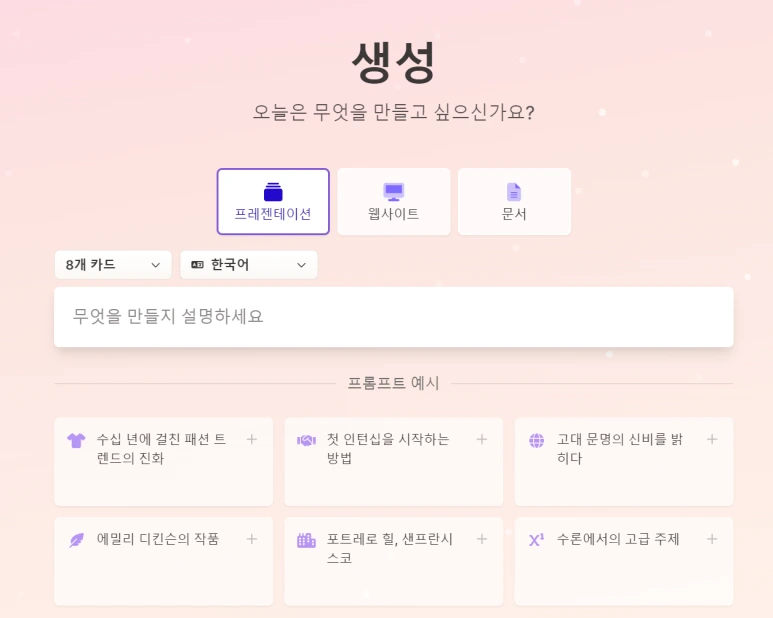Click the handshake icon on internship prompt

[306, 440]
